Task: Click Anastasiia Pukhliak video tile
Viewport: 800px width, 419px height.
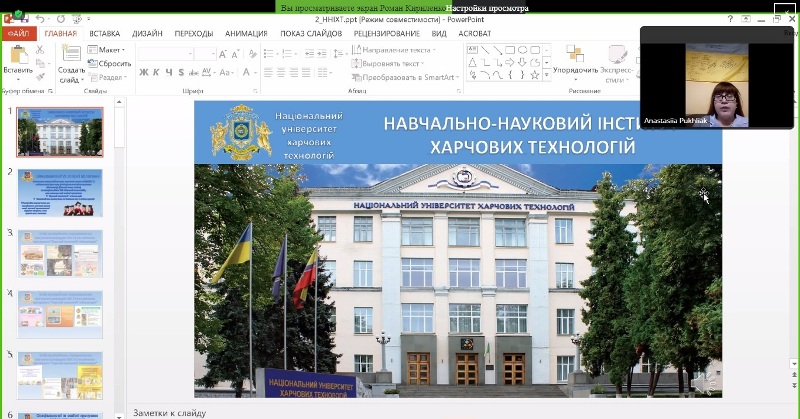Action: 717,78
